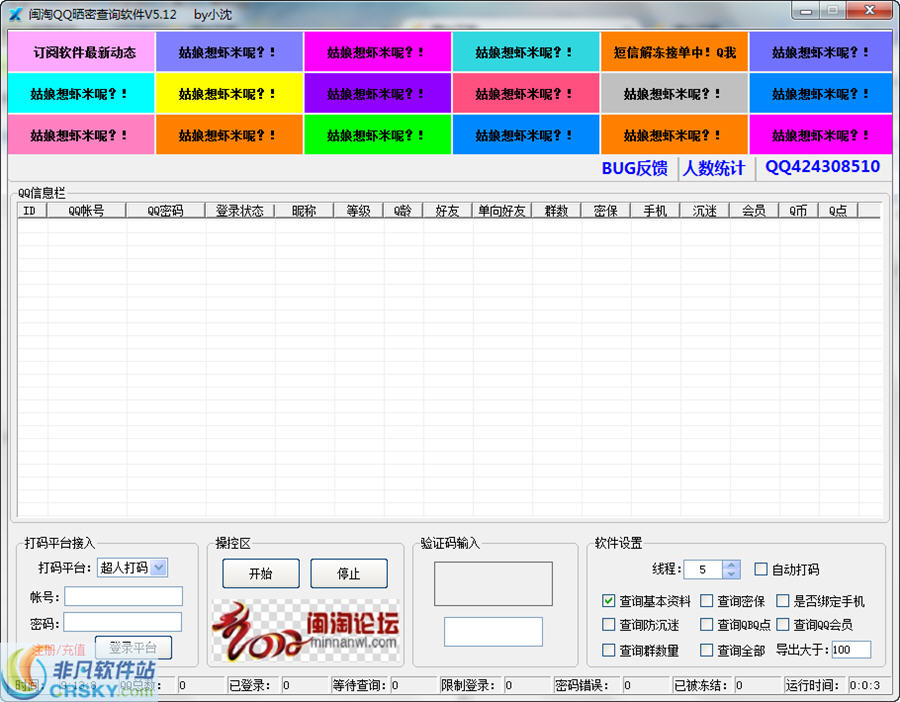Click the 会员 column header
900x702 pixels.
tap(754, 211)
